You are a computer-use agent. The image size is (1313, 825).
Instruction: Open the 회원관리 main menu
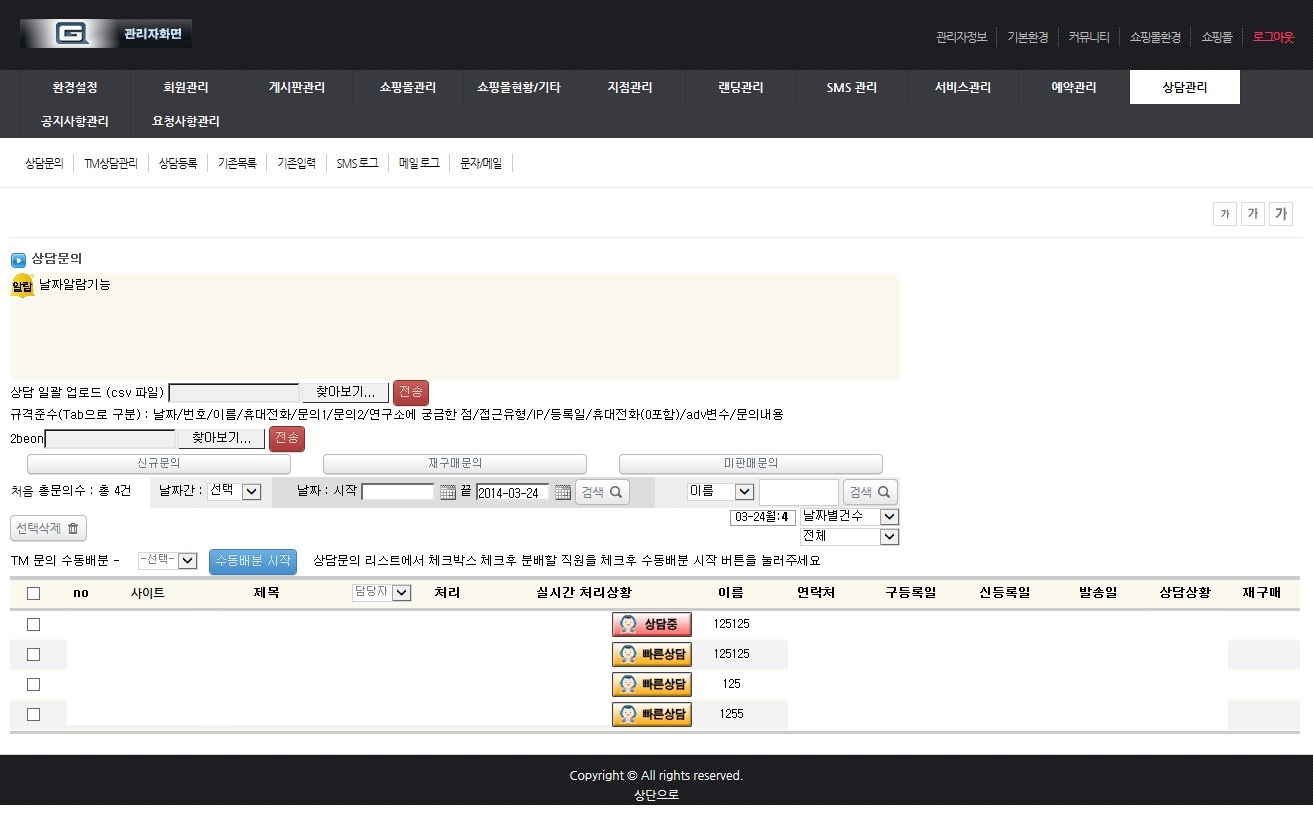pos(186,87)
